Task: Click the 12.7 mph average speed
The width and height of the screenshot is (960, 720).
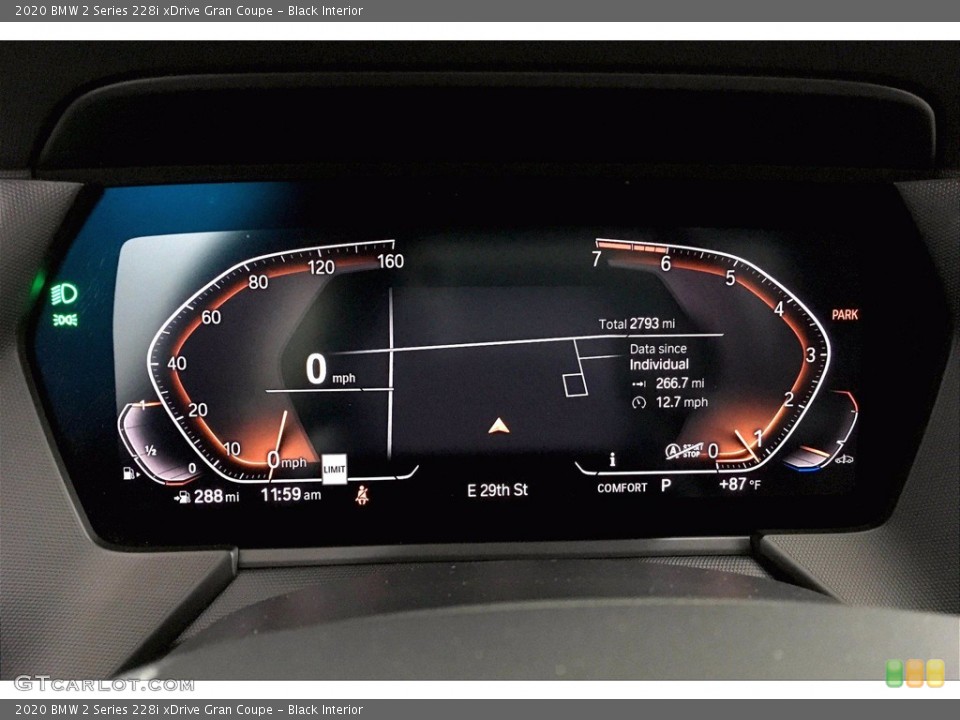Action: point(681,402)
